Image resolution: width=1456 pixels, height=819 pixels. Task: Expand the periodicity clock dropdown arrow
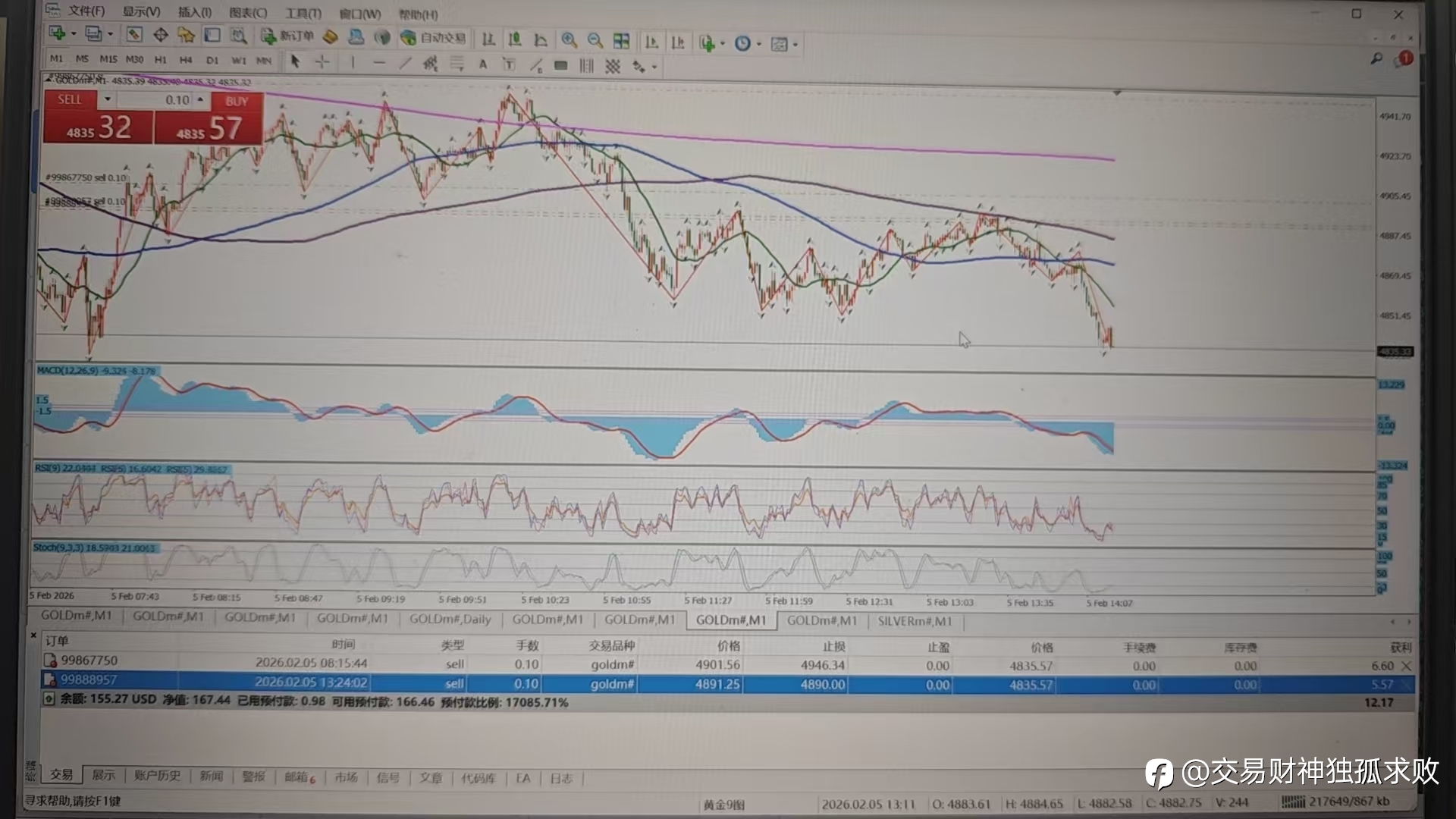[x=759, y=44]
